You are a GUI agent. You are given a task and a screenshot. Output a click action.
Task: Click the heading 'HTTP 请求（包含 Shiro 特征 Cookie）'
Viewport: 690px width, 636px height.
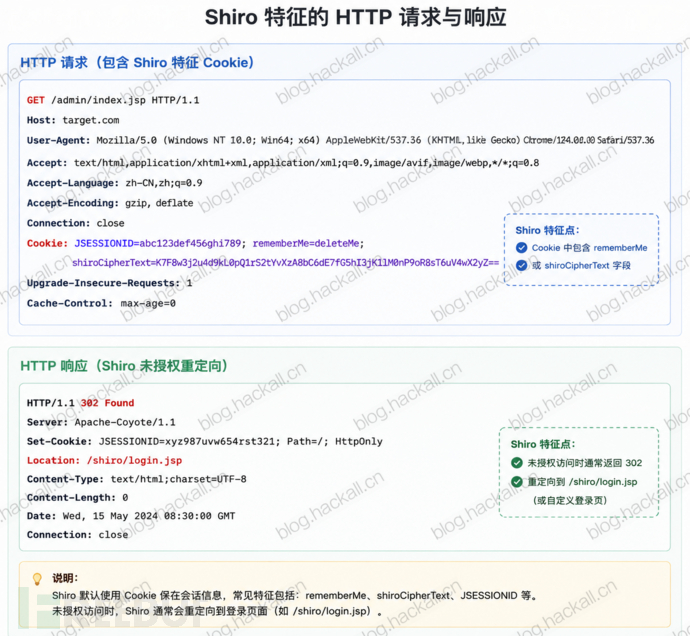pyautogui.click(x=137, y=62)
